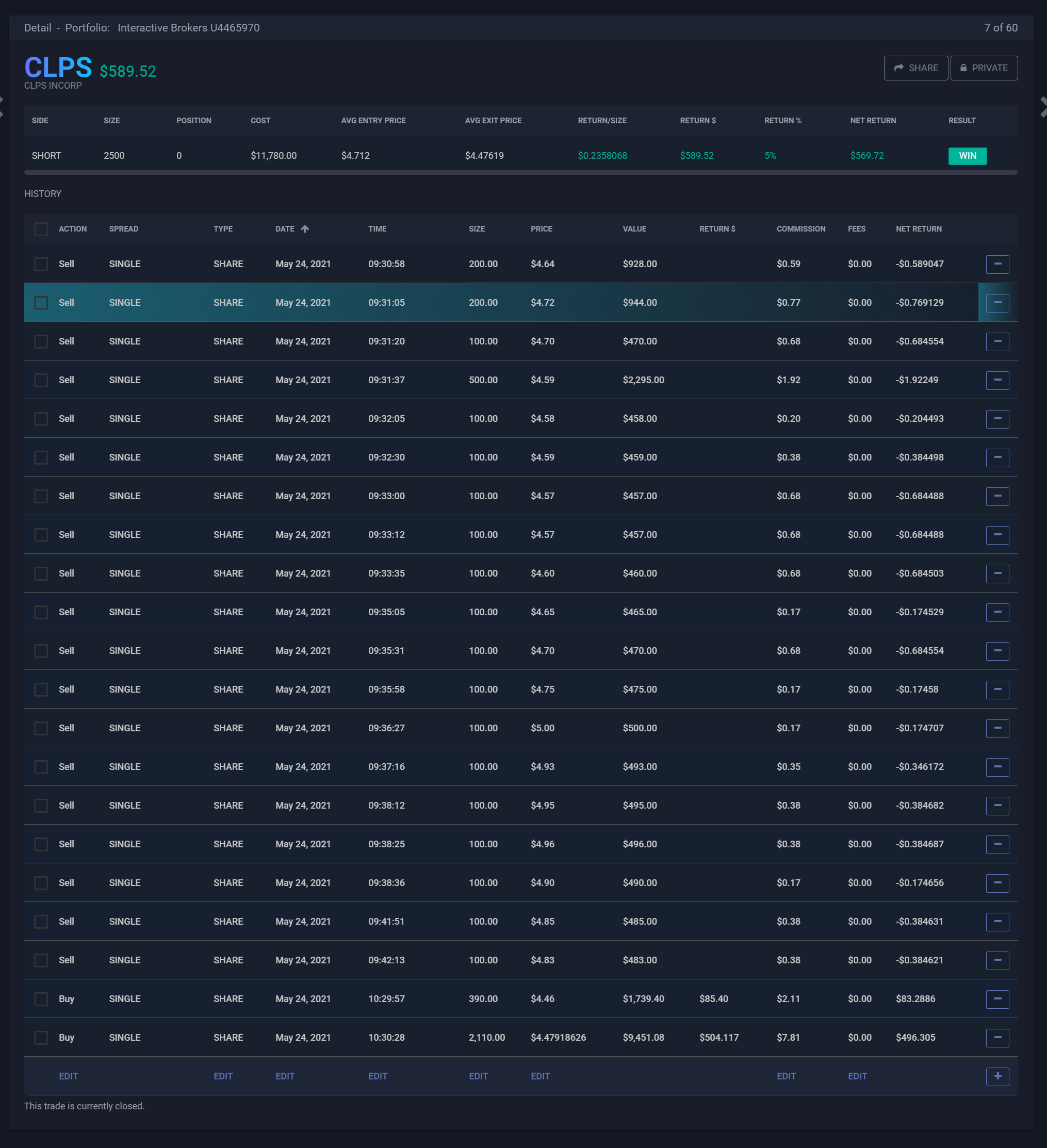Click EDIT under the Action column
The image size is (1047, 1148).
[x=69, y=1076]
